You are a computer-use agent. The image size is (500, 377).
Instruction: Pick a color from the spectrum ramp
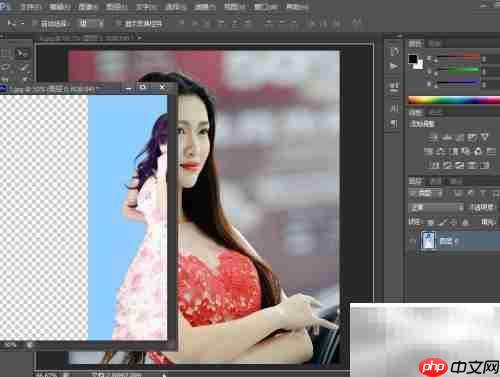click(454, 100)
